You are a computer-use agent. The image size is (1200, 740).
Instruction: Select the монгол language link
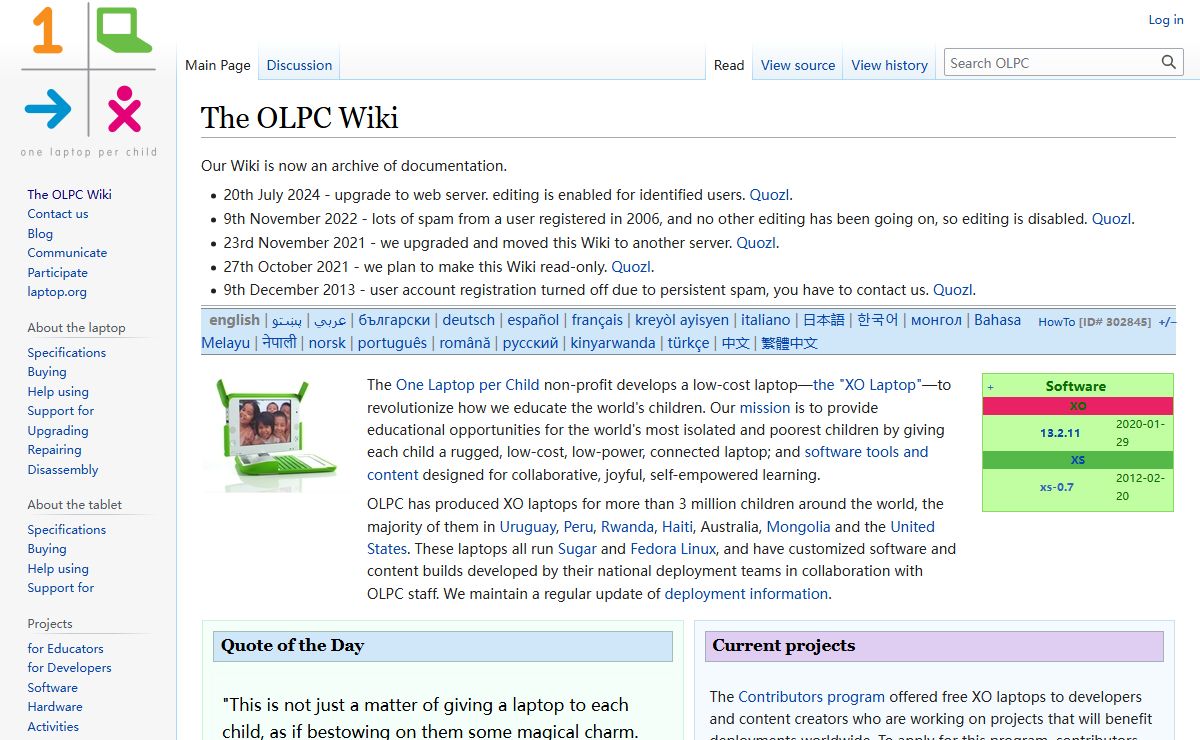coord(936,320)
